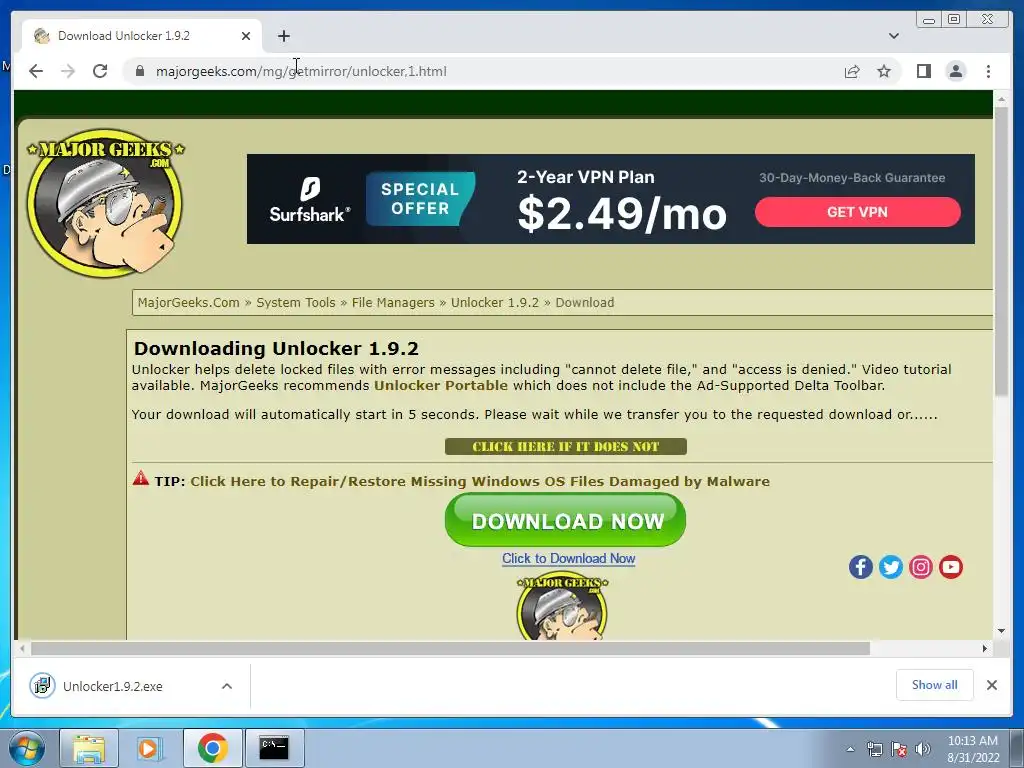The image size is (1024, 768).
Task: Click the page scroll down arrow
Action: [x=1001, y=632]
